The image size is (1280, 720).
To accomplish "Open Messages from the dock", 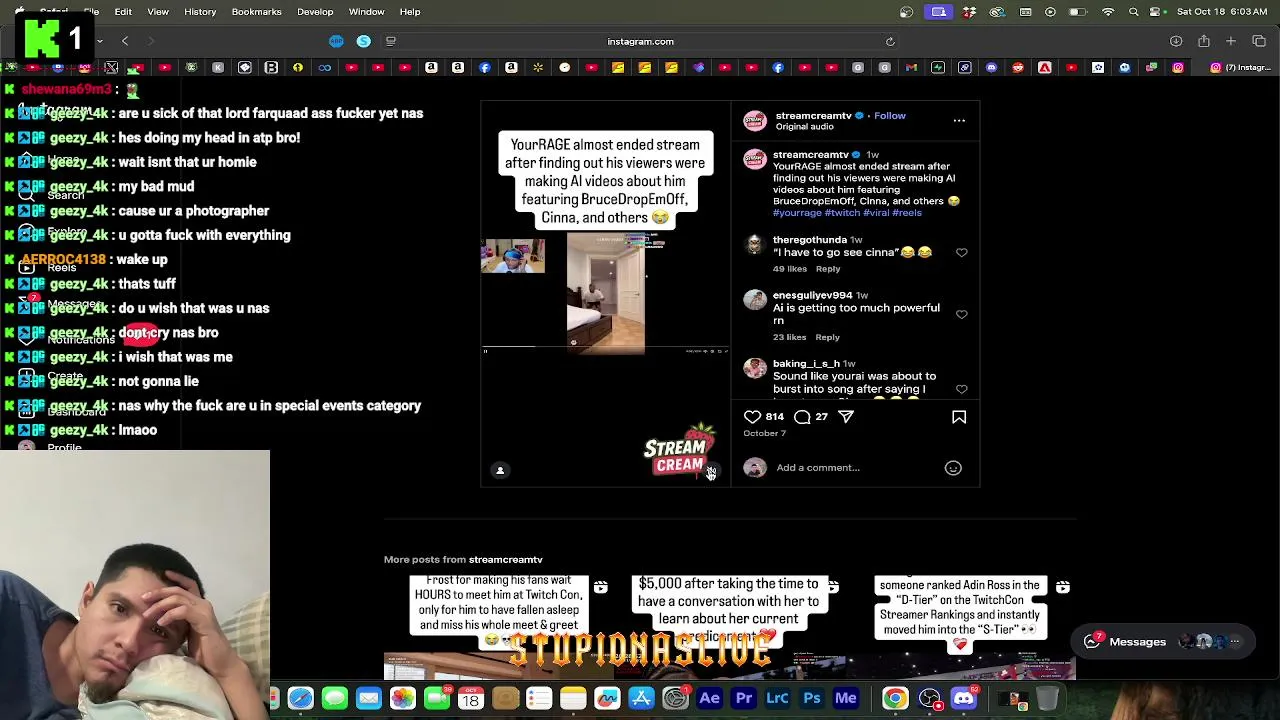I will (x=335, y=699).
